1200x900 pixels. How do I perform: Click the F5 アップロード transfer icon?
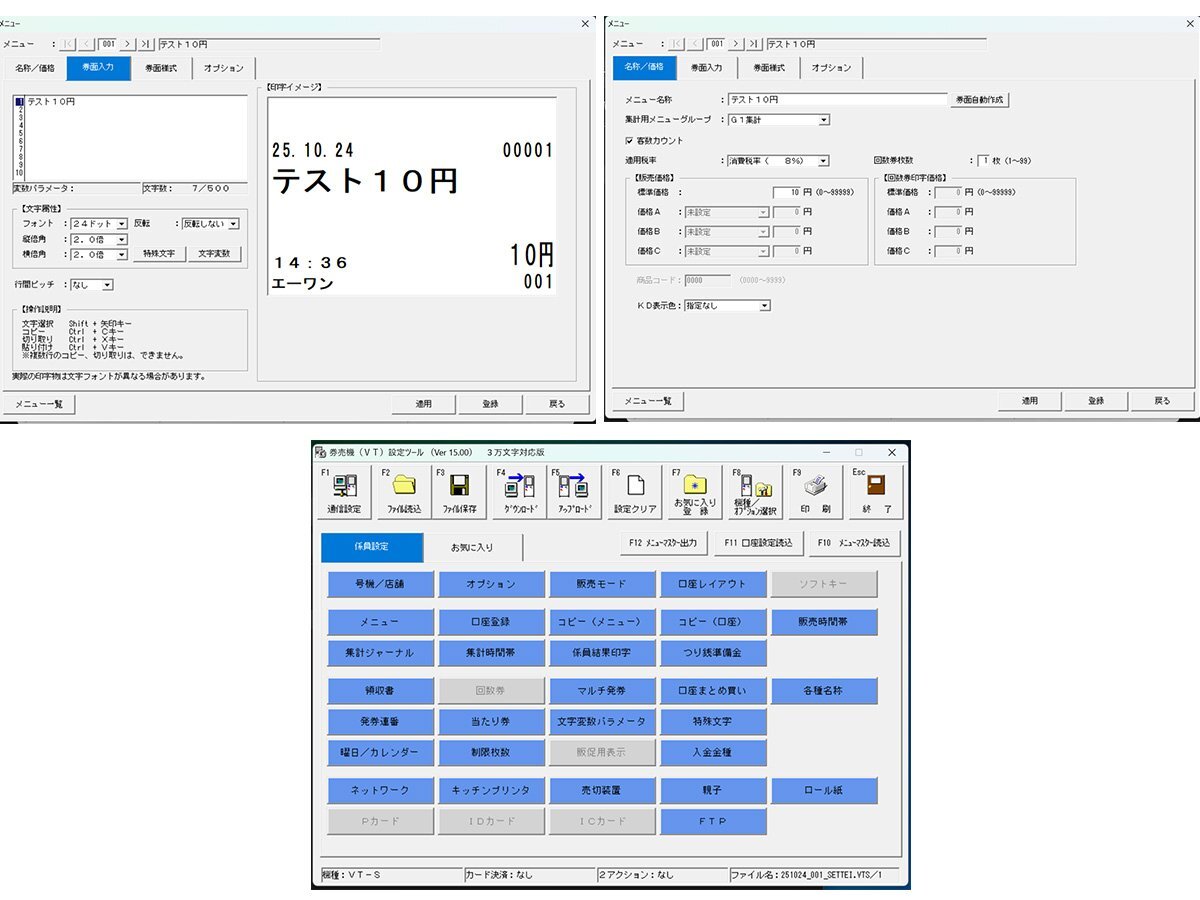[x=575, y=492]
